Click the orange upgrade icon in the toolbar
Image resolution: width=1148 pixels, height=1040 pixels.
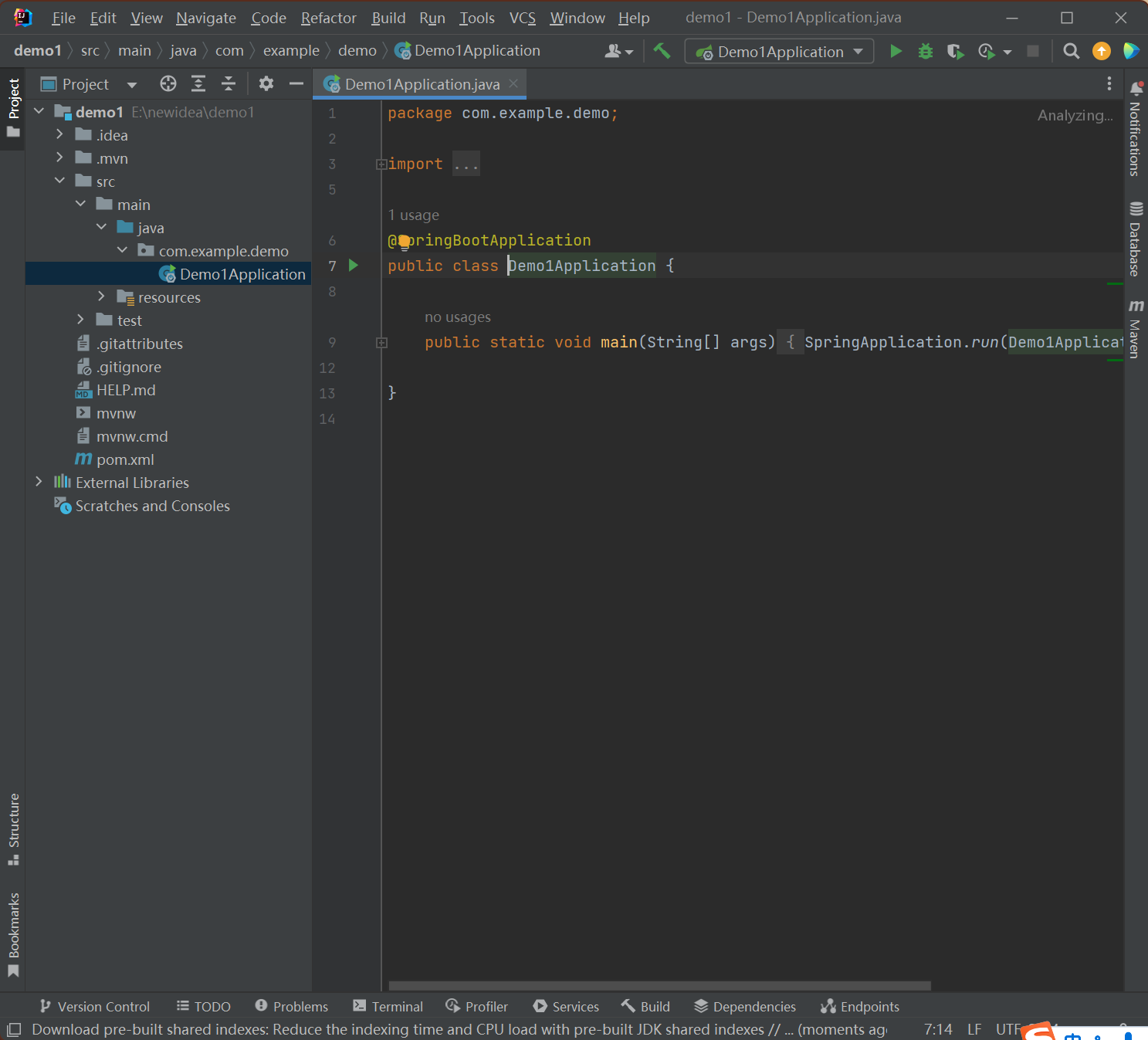click(1101, 51)
